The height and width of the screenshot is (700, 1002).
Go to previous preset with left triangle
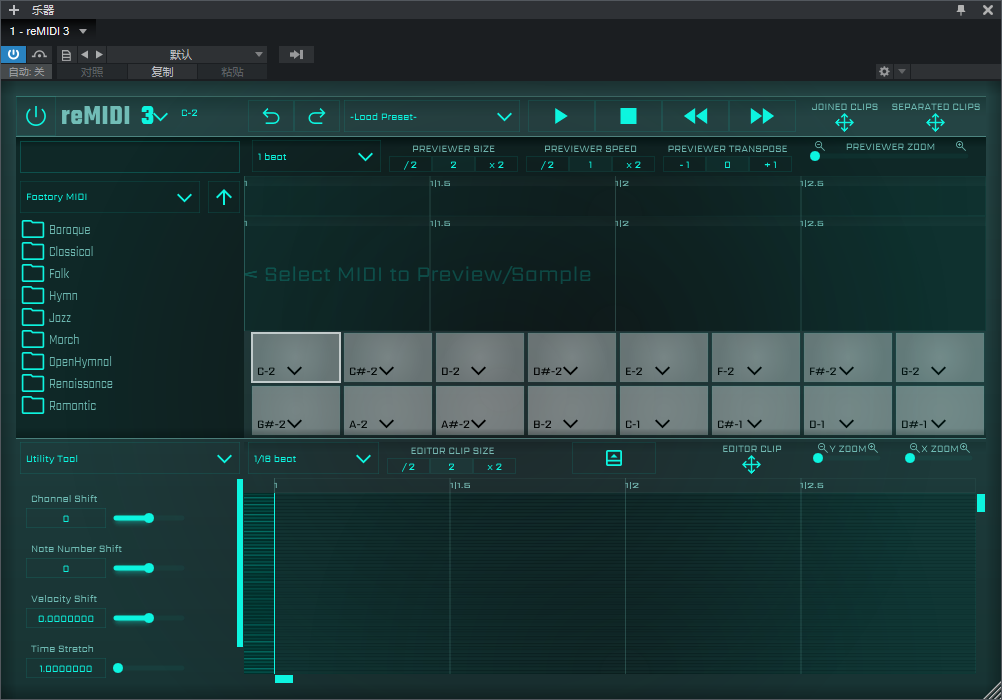[x=84, y=55]
